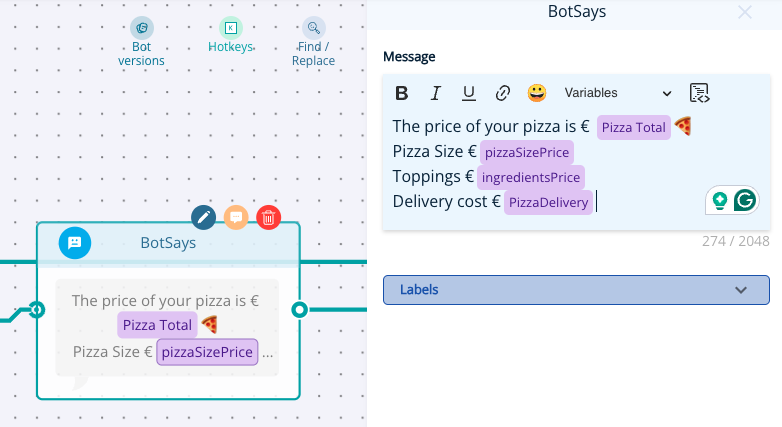Image resolution: width=782 pixels, height=427 pixels.
Task: Close the BotSays side panel
Action: tap(745, 12)
